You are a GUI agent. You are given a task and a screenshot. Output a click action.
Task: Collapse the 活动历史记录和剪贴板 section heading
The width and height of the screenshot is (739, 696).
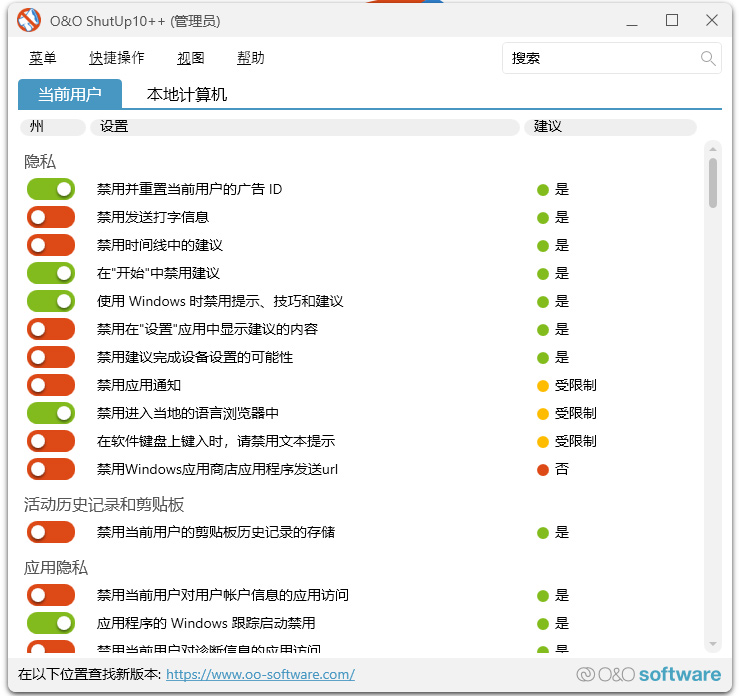pos(104,505)
